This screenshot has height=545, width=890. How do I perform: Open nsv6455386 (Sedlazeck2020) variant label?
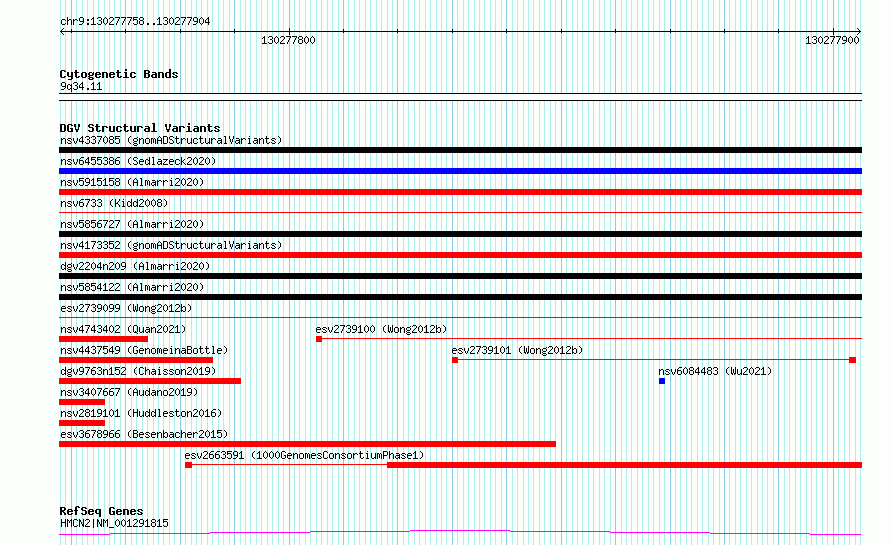pos(138,161)
